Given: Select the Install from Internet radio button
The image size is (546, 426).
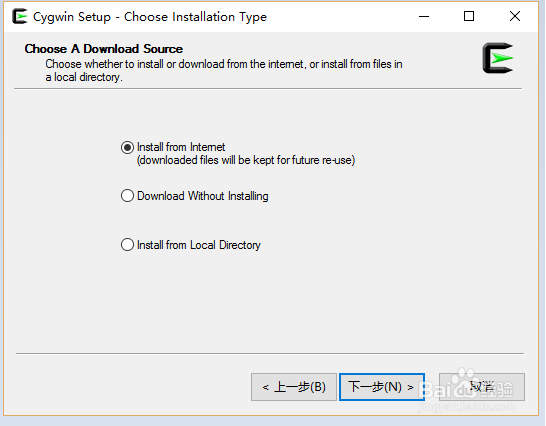Looking at the screenshot, I should coord(127,148).
